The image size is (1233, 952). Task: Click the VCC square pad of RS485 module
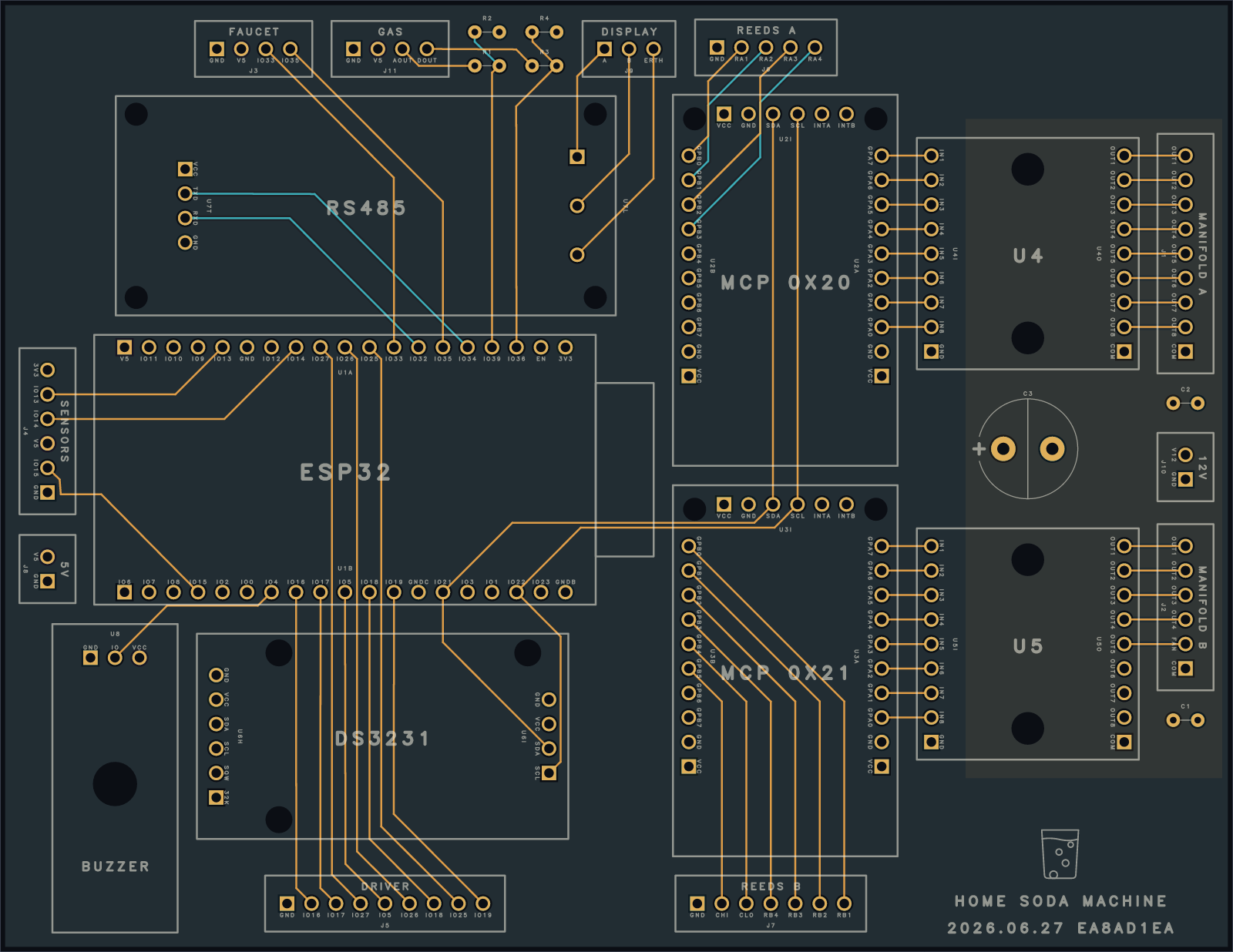click(x=185, y=169)
